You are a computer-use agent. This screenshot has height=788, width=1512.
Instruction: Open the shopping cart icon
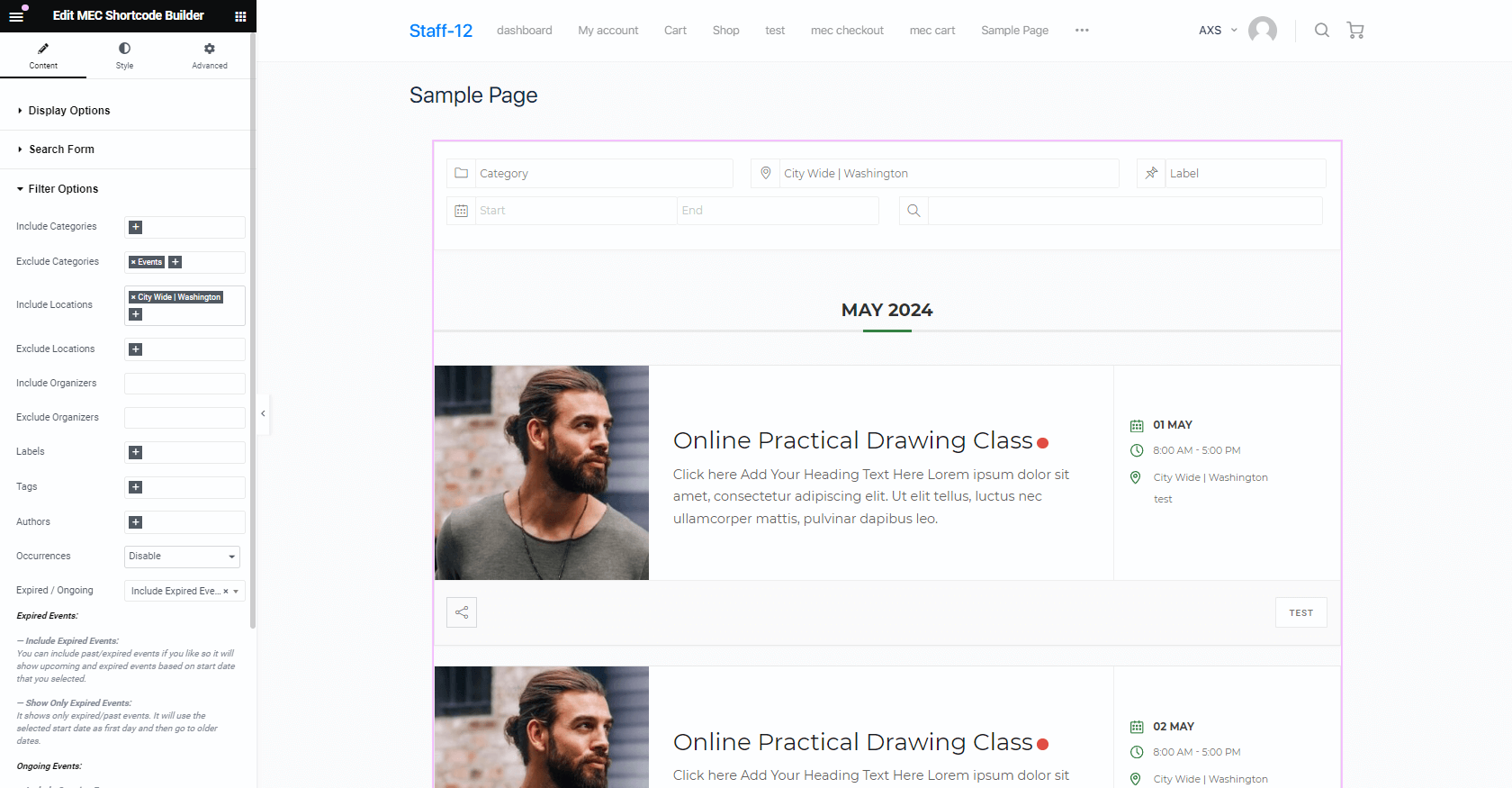pos(1355,31)
